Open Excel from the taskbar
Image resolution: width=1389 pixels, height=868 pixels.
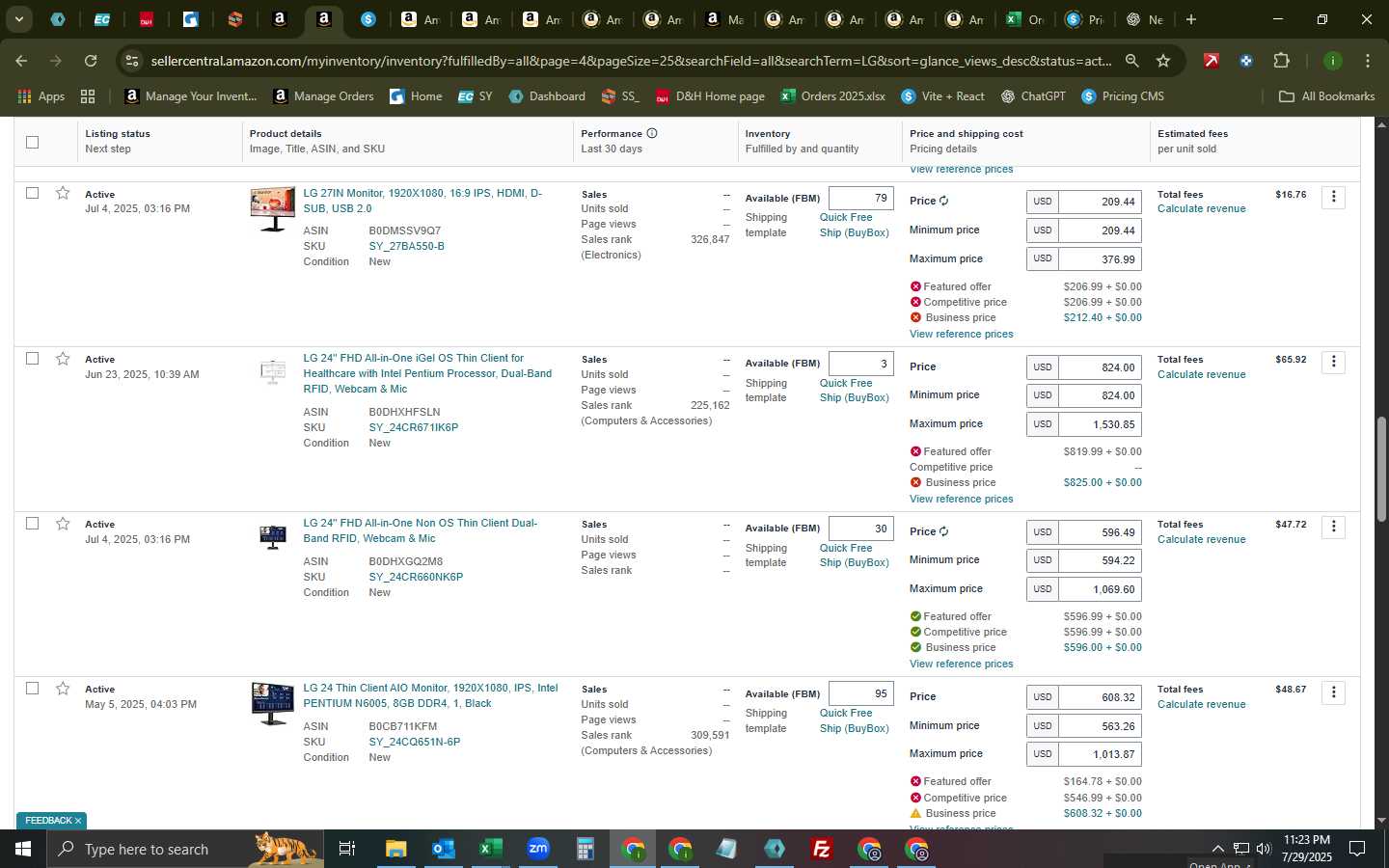coord(490,849)
